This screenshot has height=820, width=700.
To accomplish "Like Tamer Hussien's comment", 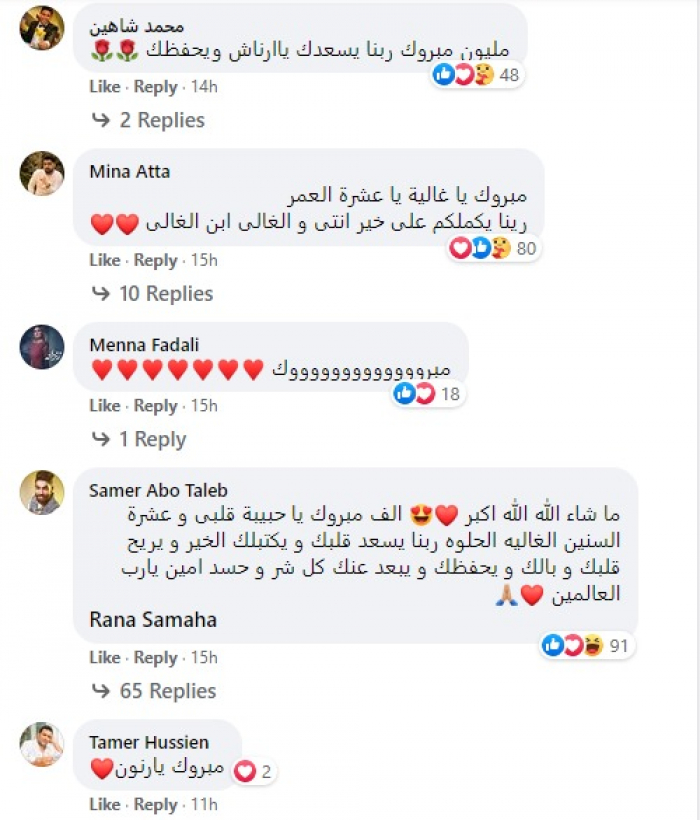I will [x=104, y=804].
